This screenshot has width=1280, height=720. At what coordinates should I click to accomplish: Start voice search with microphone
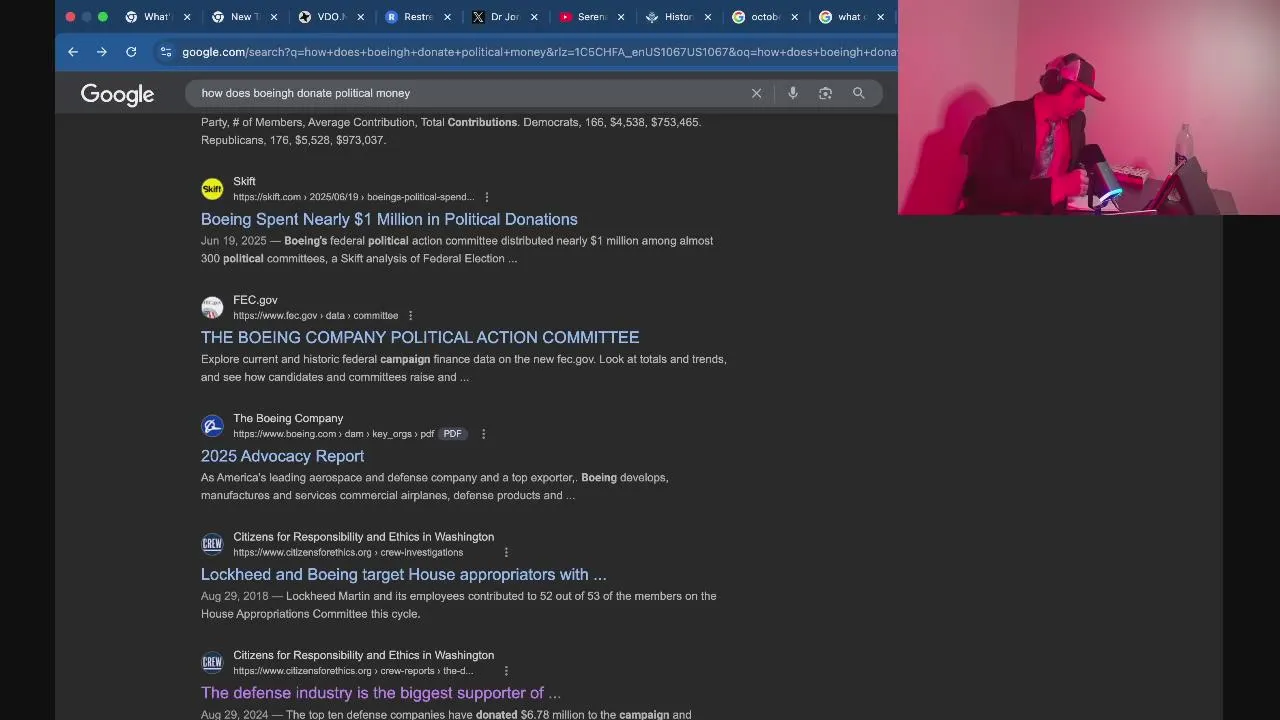tap(792, 93)
